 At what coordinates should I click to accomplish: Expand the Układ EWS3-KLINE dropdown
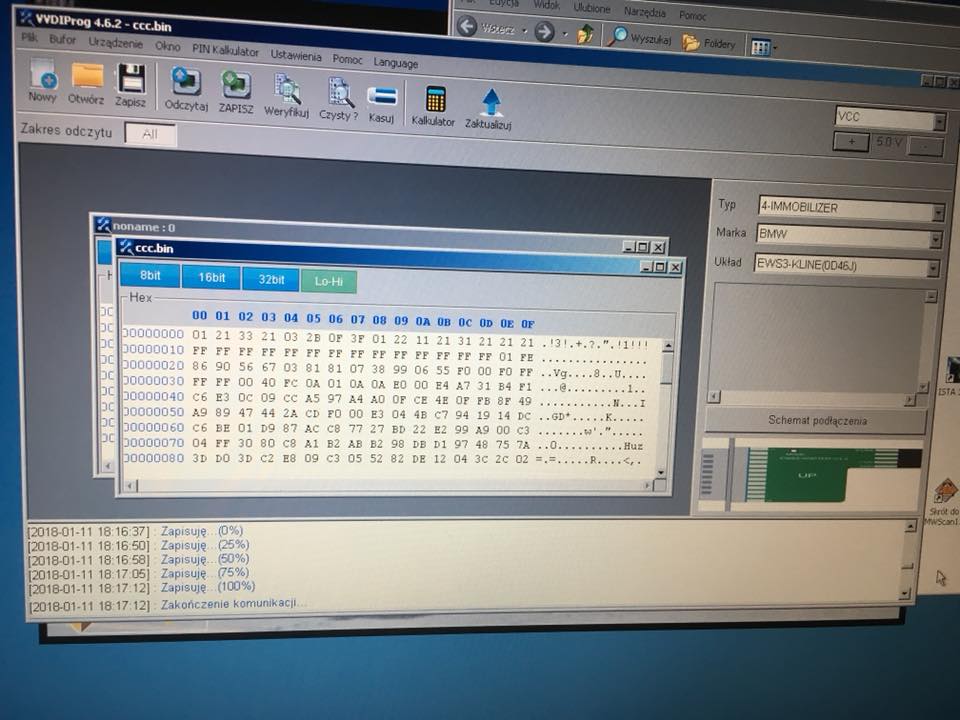[x=932, y=269]
